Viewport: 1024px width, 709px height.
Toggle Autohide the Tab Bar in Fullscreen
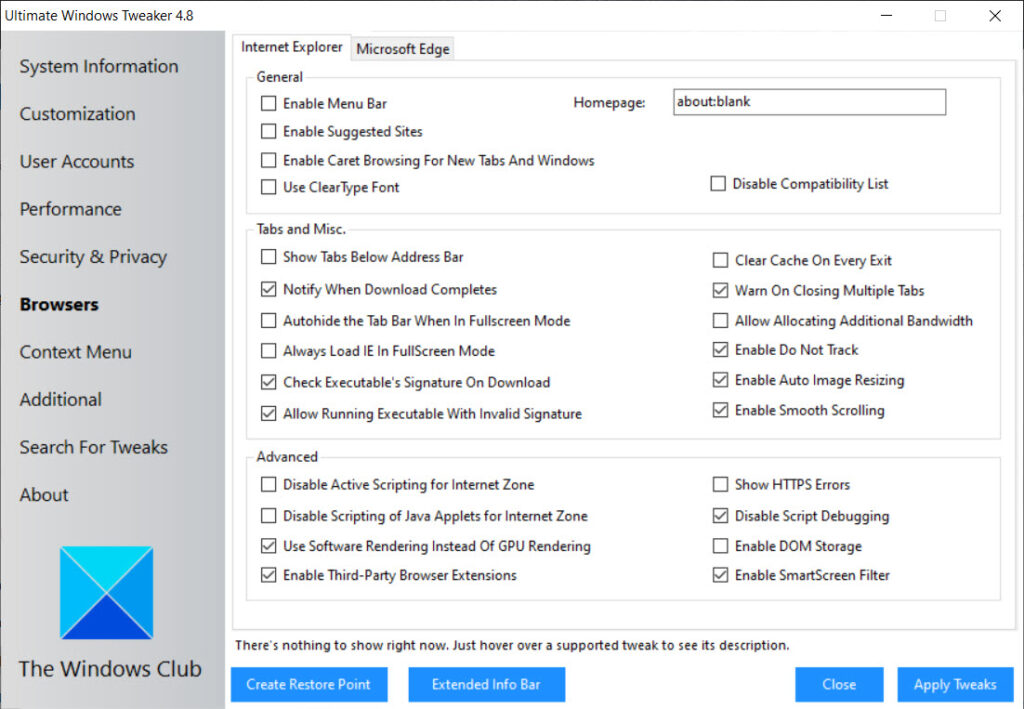point(268,321)
